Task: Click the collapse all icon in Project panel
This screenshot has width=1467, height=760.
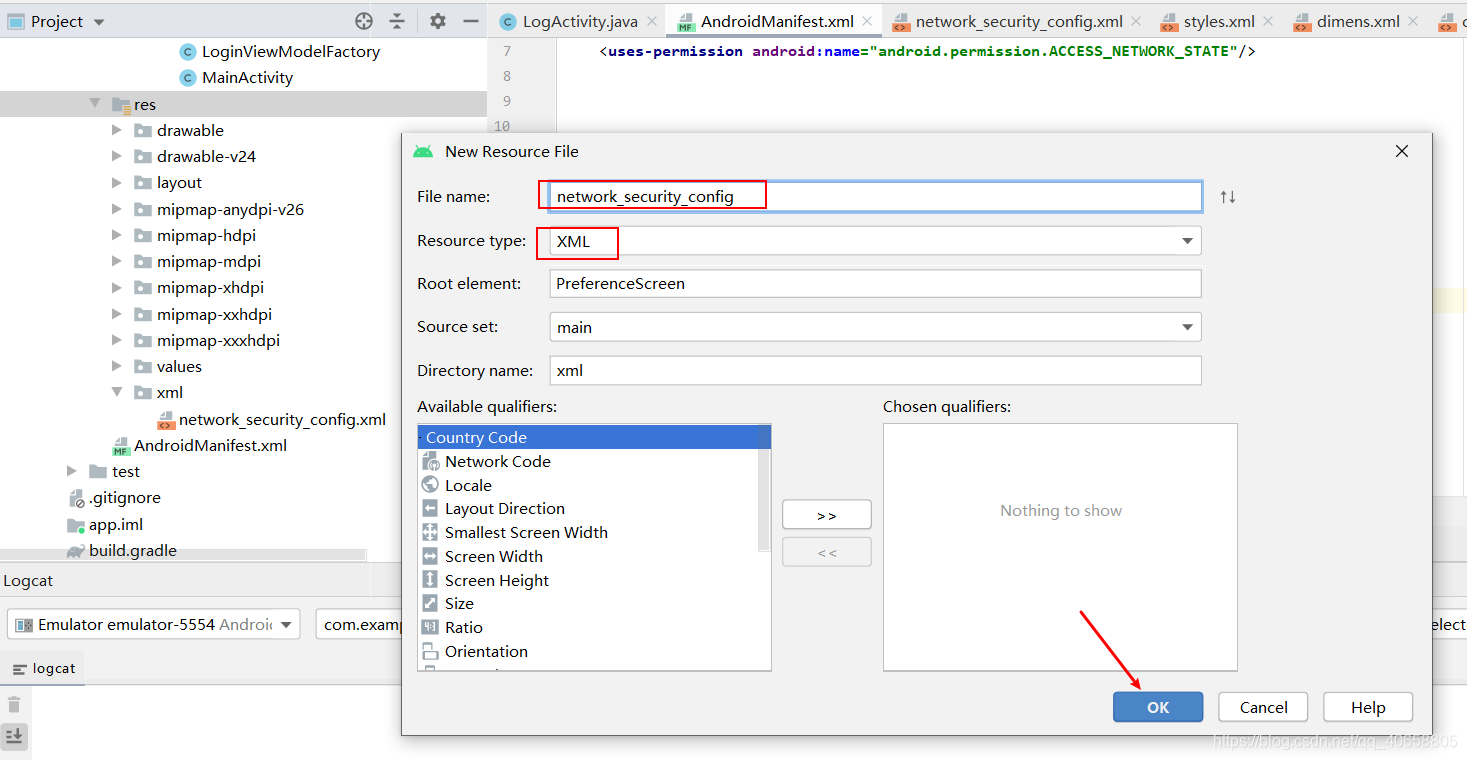Action: tap(398, 21)
